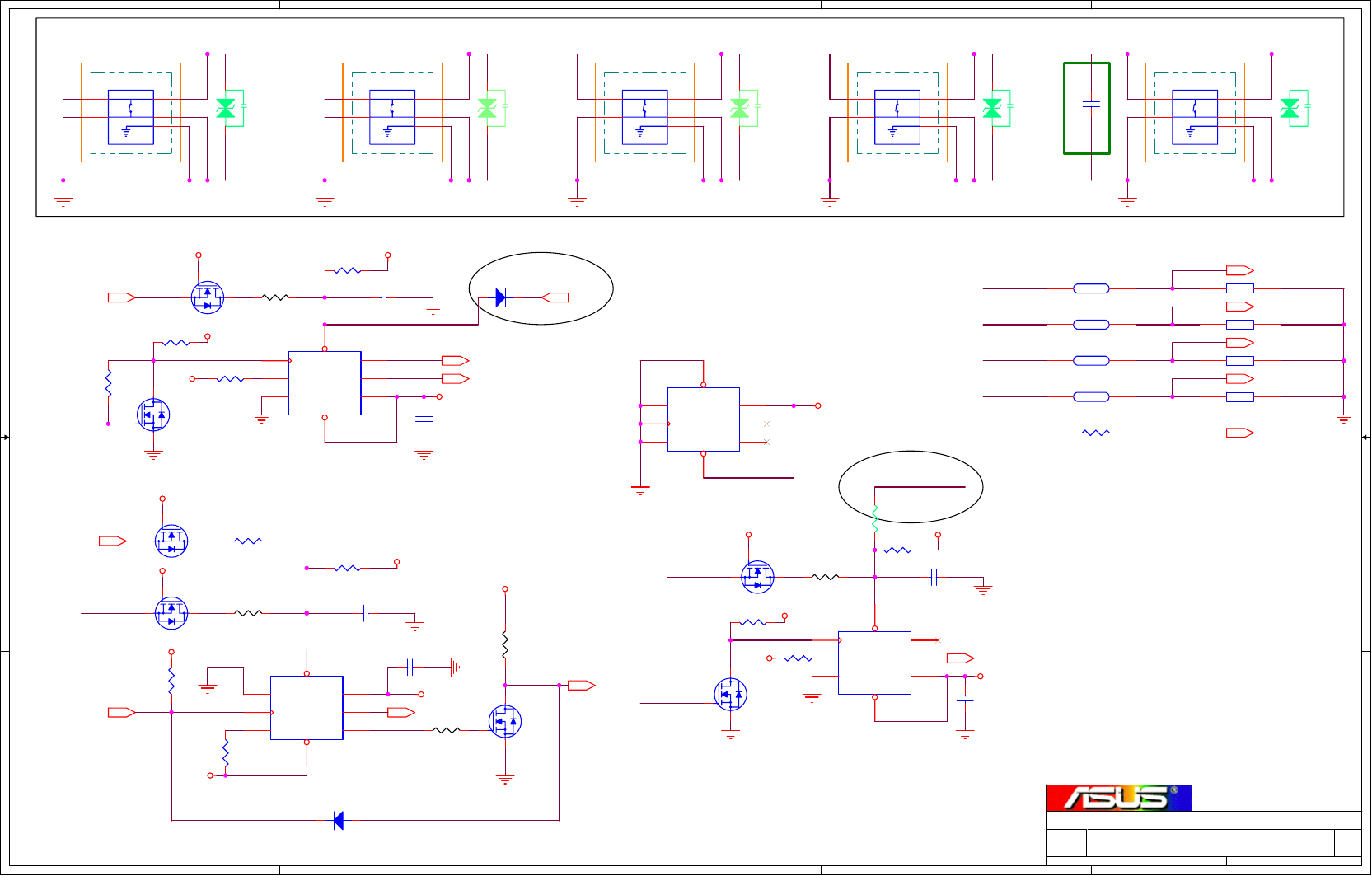Select the MOSFET above the bottom-center ground
Image resolution: width=1372 pixels, height=876 pixels.
point(505,722)
